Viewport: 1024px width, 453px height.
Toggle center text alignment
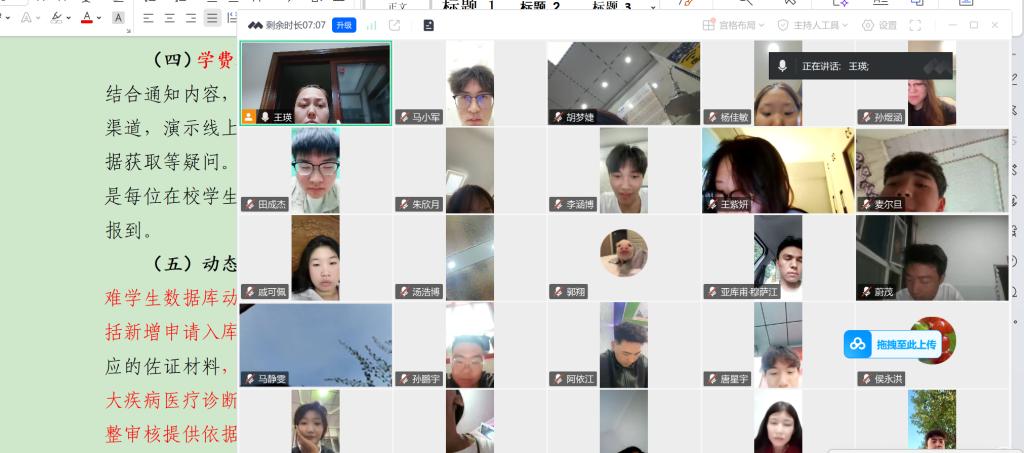(168, 18)
